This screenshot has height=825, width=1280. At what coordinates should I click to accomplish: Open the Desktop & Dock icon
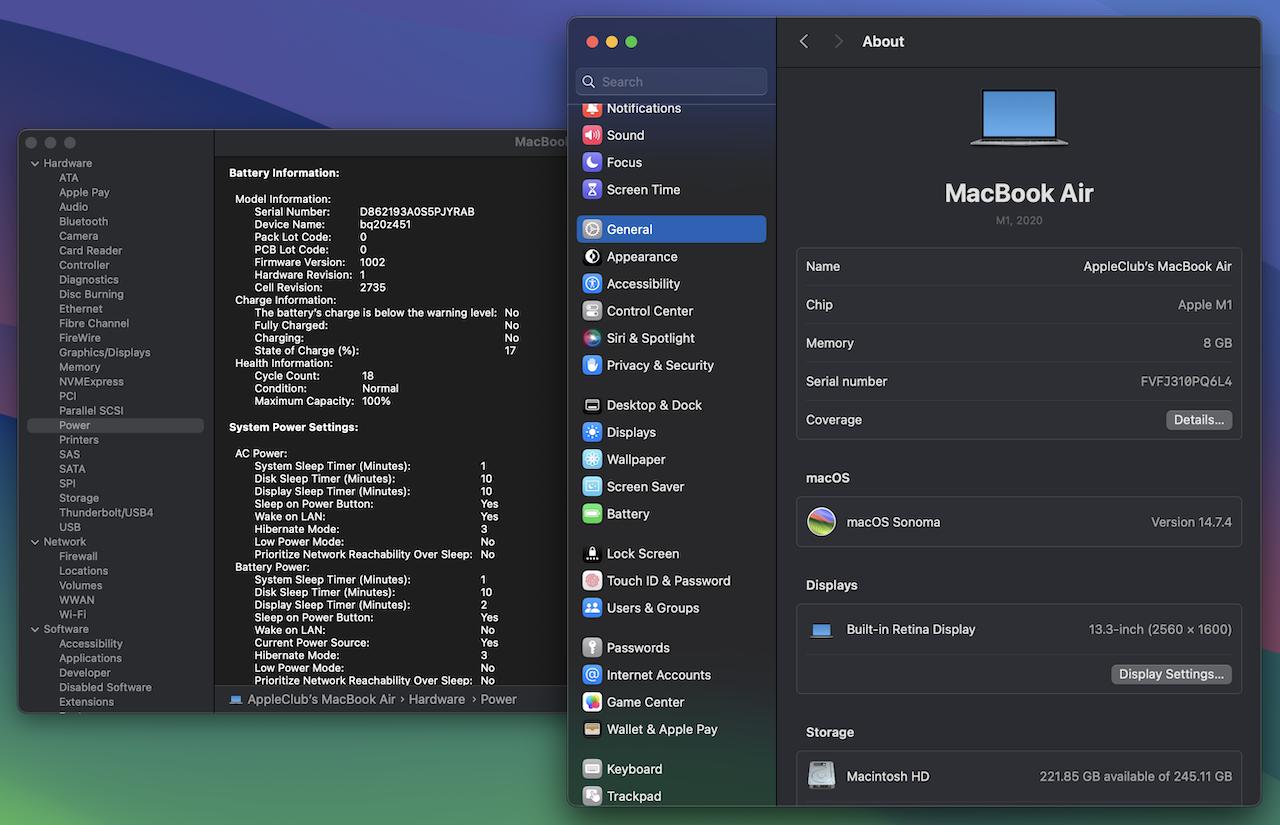point(592,405)
